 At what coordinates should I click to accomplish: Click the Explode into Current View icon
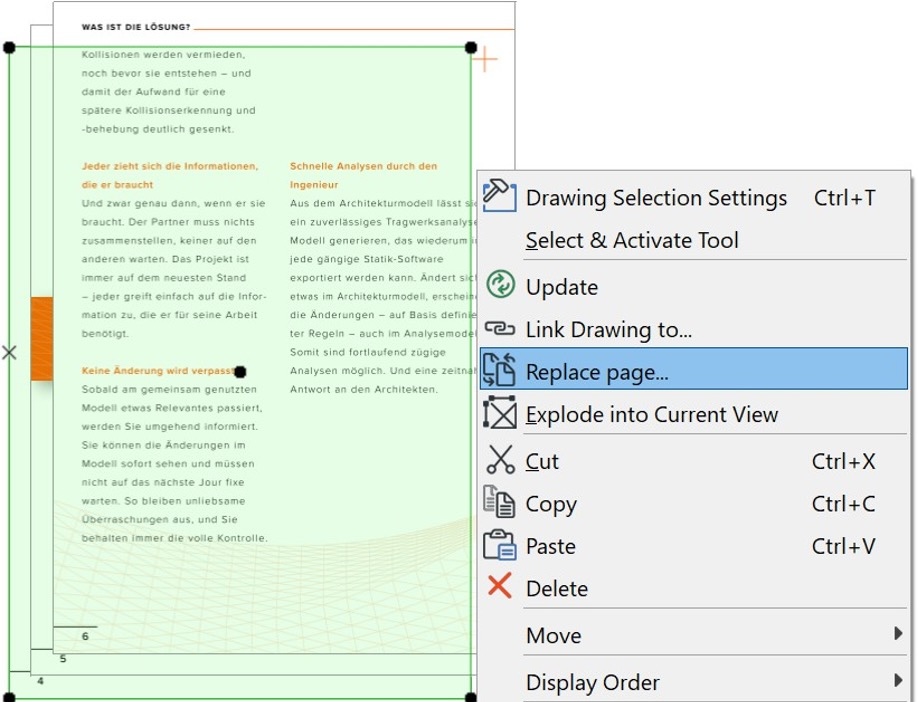click(x=499, y=413)
